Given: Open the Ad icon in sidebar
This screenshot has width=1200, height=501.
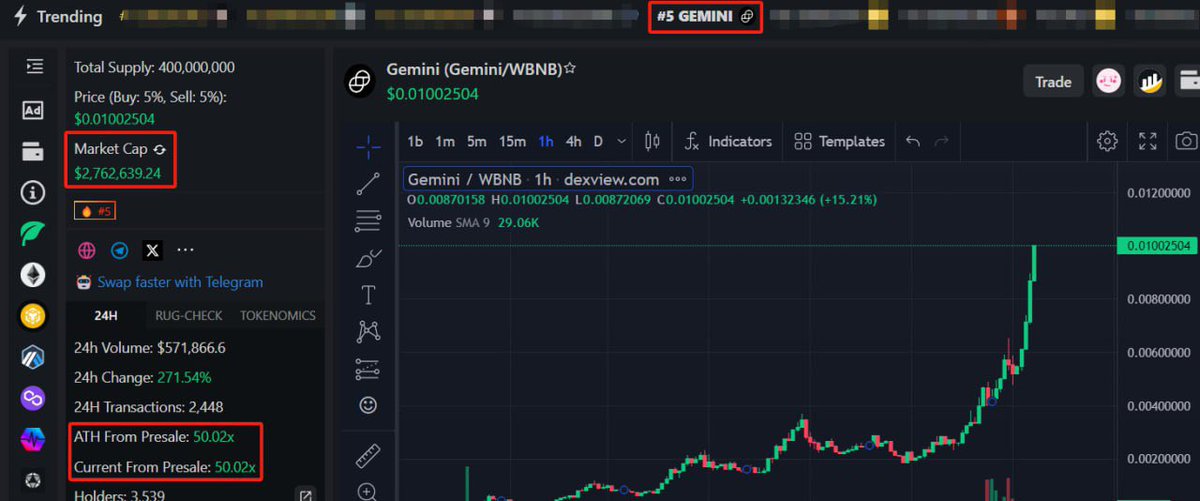Looking at the screenshot, I should click(x=34, y=110).
